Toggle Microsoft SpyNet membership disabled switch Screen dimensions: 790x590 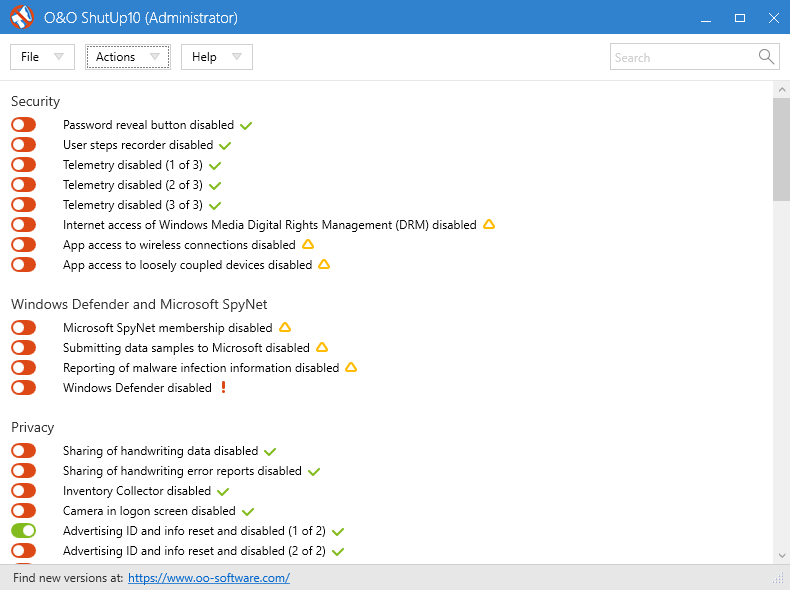pos(24,327)
